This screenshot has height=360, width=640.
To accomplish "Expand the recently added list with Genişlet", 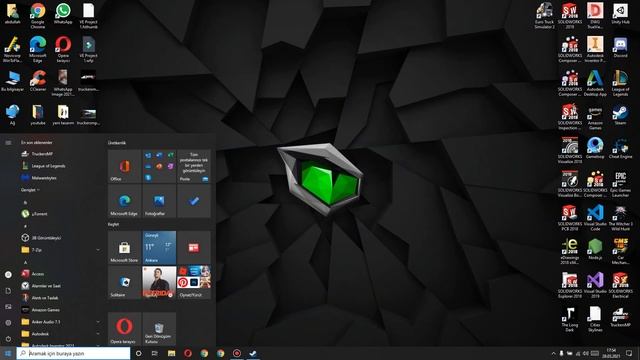I will (x=31, y=190).
